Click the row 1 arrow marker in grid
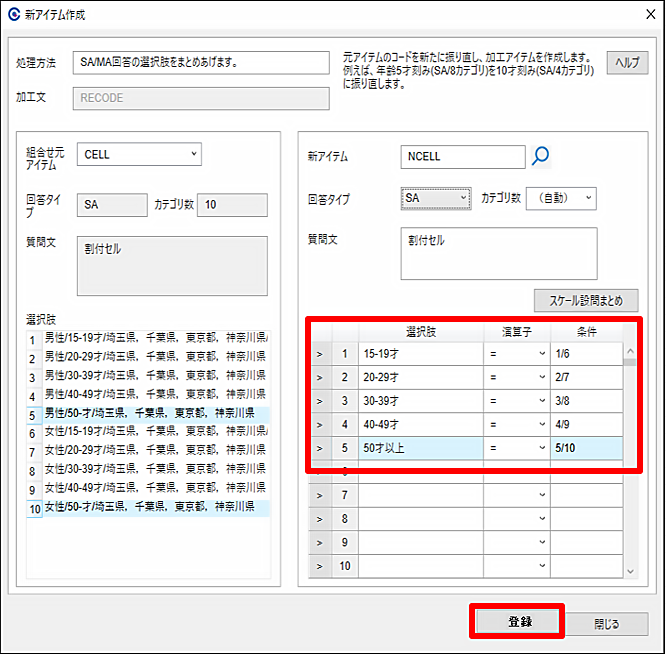This screenshot has width=666, height=654. [320, 353]
